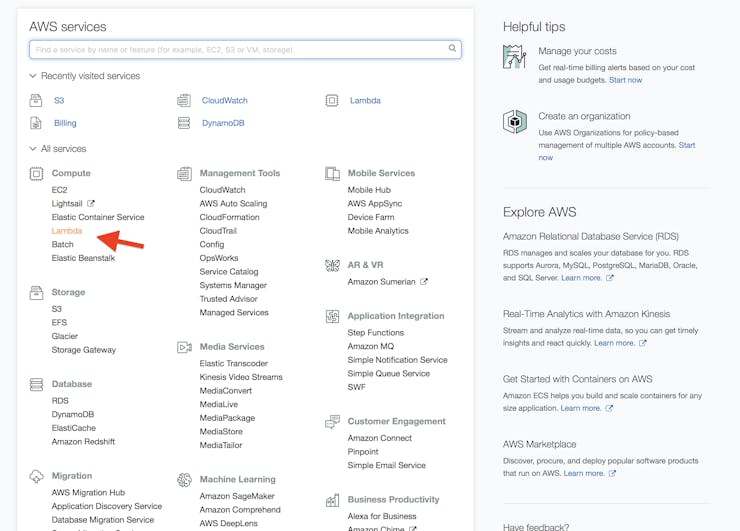740x531 pixels.
Task: Open Billing from recently visited
Action: coord(65,123)
